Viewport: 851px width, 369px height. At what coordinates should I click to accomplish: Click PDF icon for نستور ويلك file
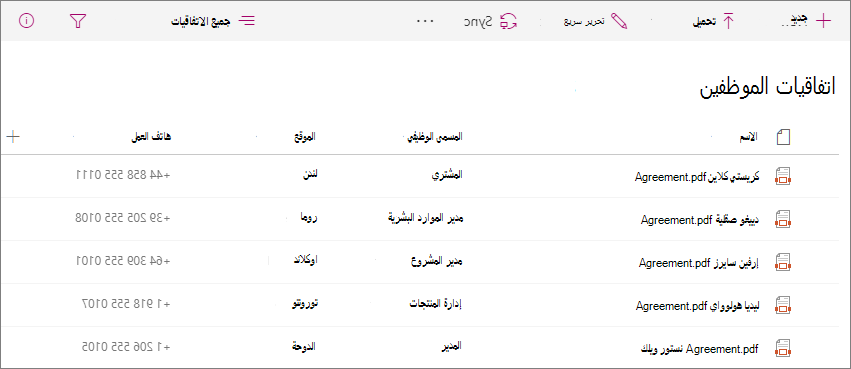[783, 348]
